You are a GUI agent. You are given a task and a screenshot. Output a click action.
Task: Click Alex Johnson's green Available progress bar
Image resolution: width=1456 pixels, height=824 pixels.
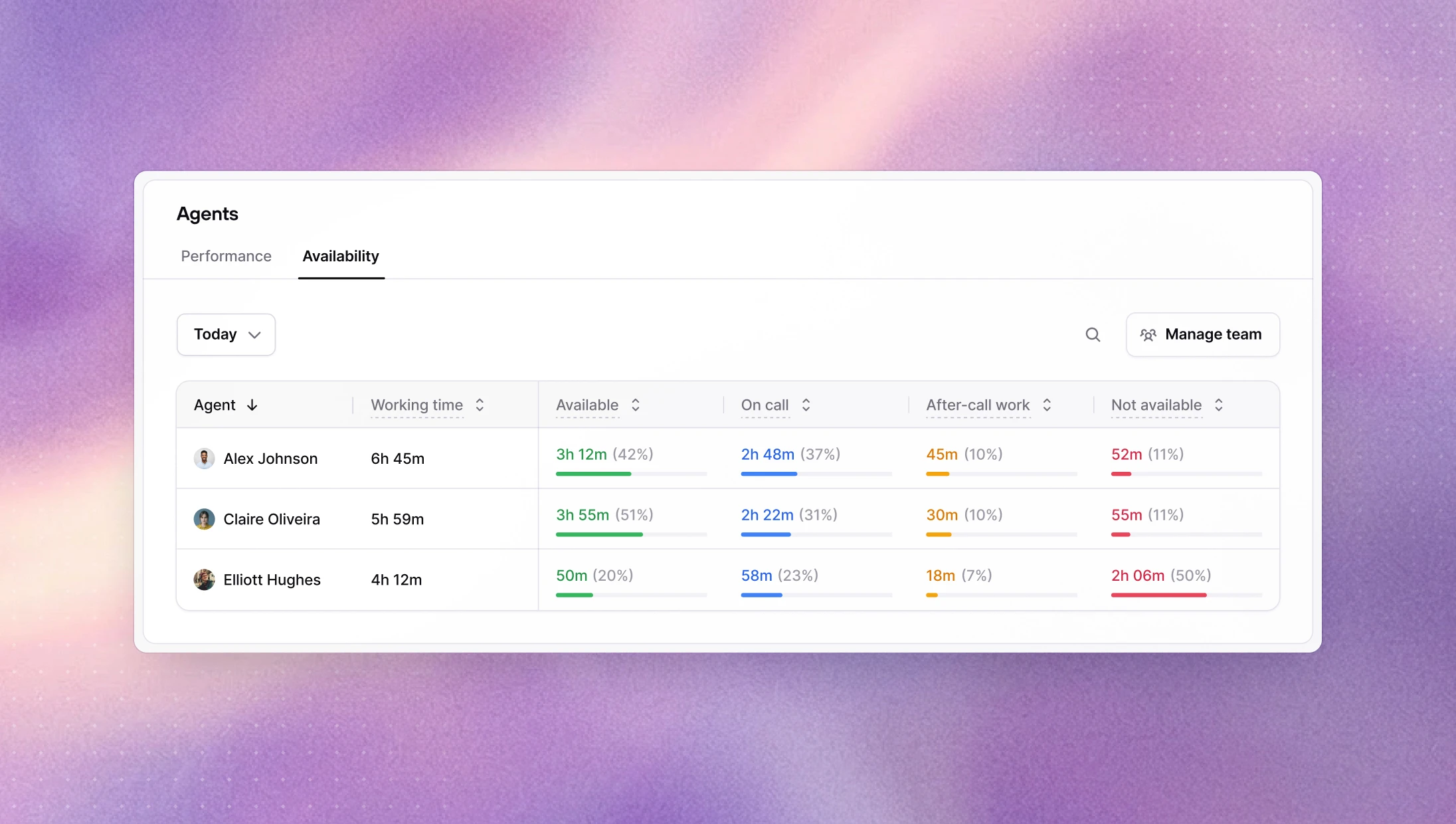coord(593,474)
